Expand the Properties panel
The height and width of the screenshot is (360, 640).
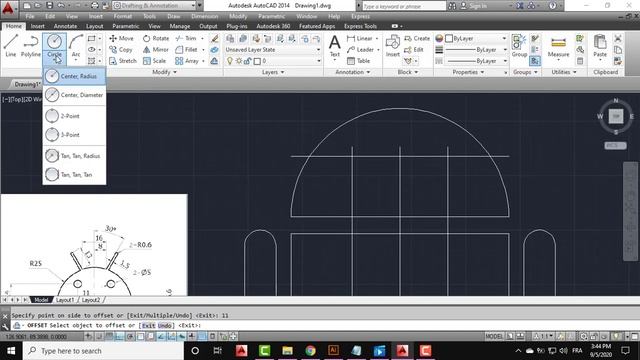(x=468, y=72)
